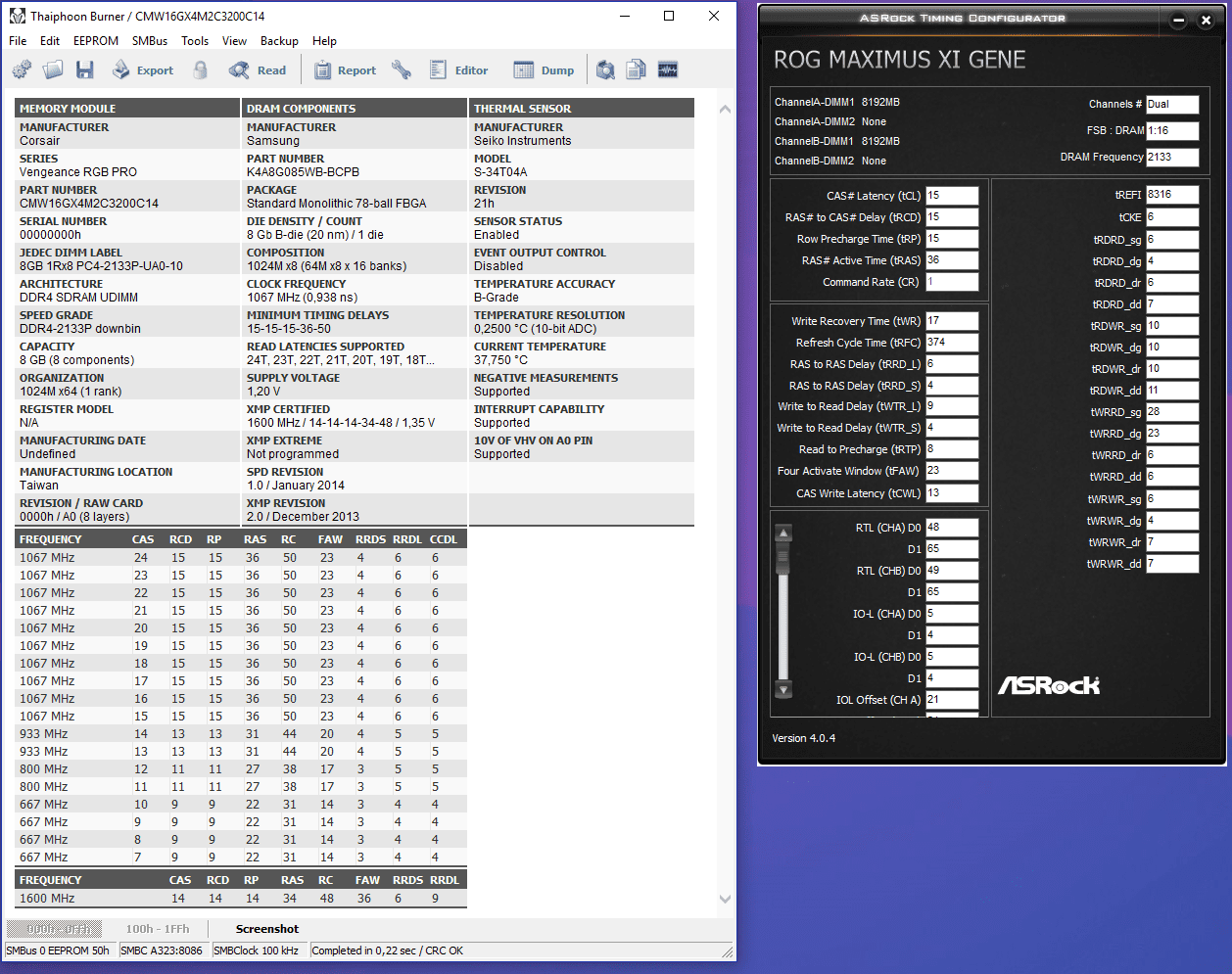Click the K4A8G085WB-BCPB part number

coord(303,172)
